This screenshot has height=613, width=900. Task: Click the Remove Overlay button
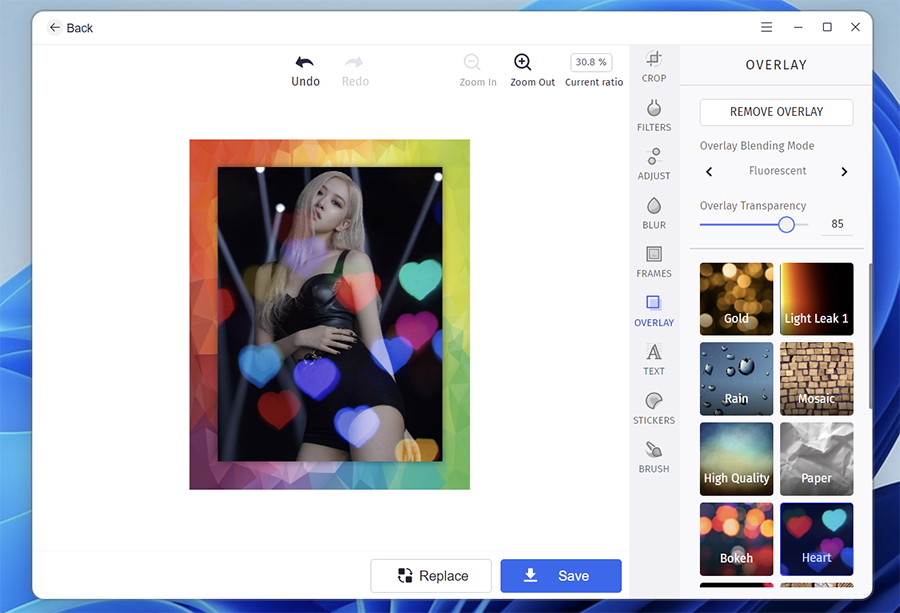click(776, 112)
